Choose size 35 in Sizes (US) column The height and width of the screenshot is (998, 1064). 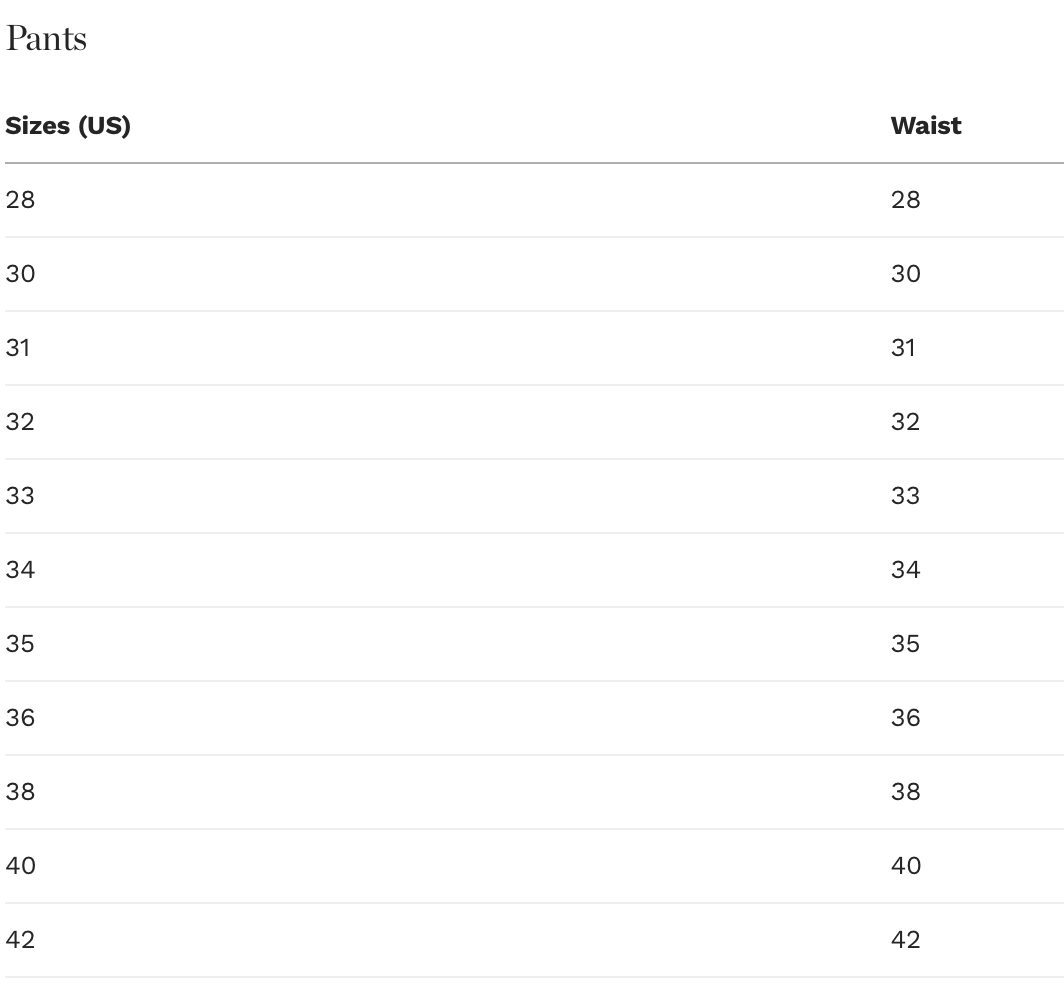20,644
